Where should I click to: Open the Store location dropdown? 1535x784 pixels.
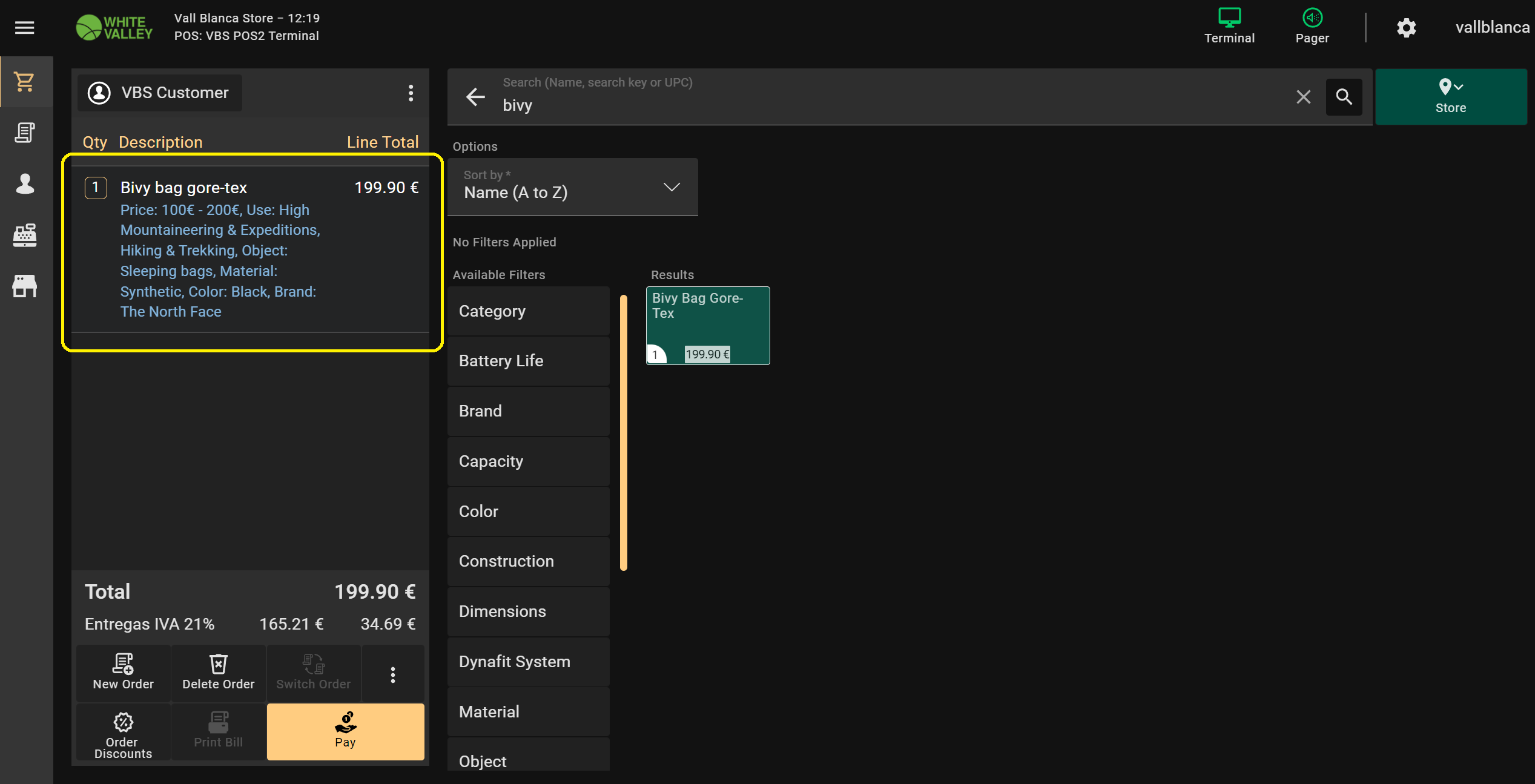[1450, 96]
